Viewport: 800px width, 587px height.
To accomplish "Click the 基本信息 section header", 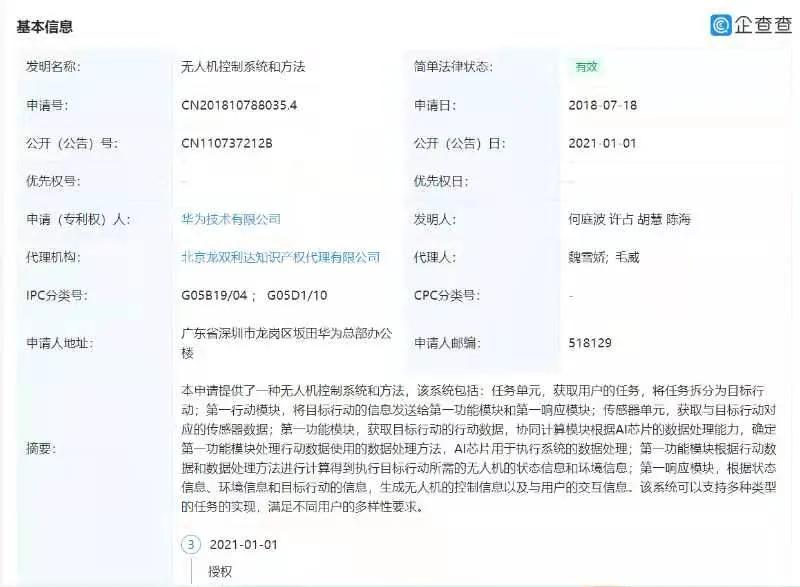I will pos(44,29).
